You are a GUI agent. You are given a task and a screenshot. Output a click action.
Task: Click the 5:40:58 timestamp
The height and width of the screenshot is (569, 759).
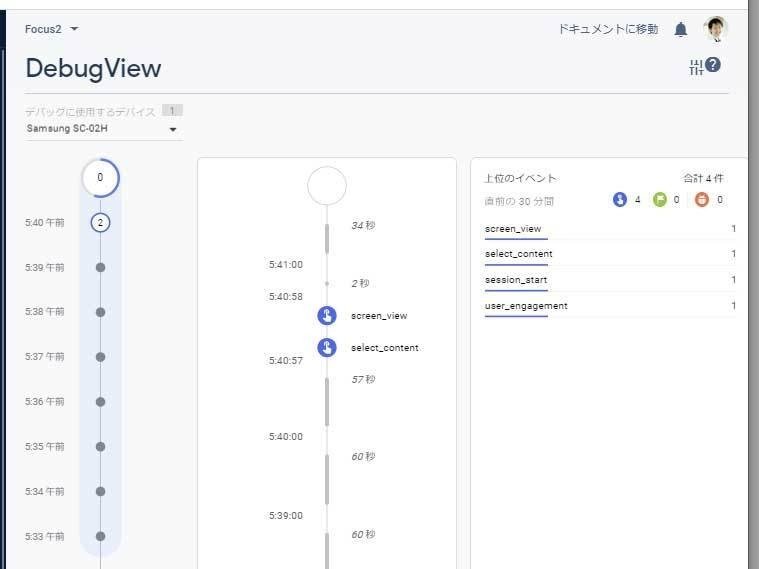[x=286, y=297]
